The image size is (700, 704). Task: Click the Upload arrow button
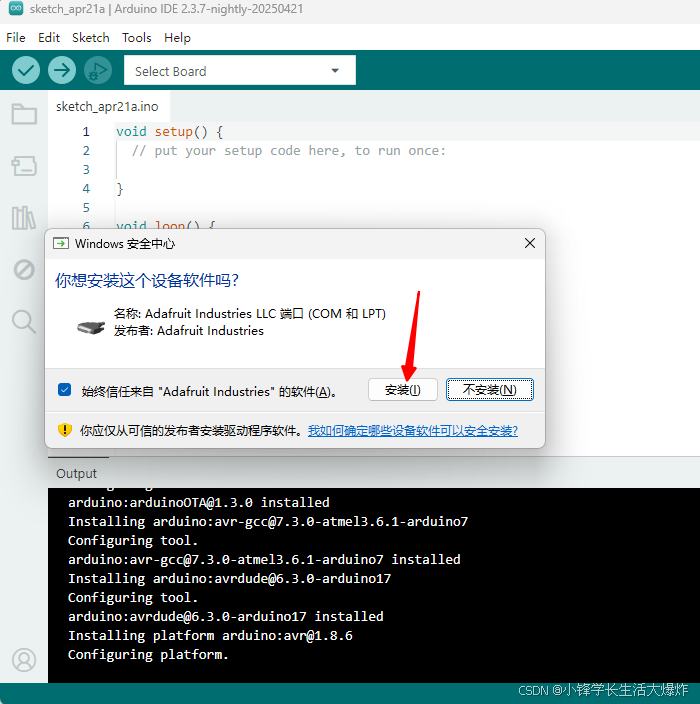click(x=62, y=70)
